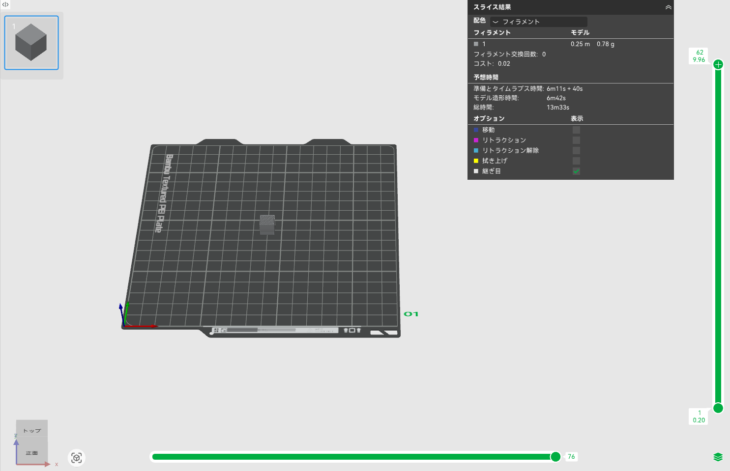The height and width of the screenshot is (471, 730).
Task: Click the axis origin gizmo on plate
Action: click(124, 322)
